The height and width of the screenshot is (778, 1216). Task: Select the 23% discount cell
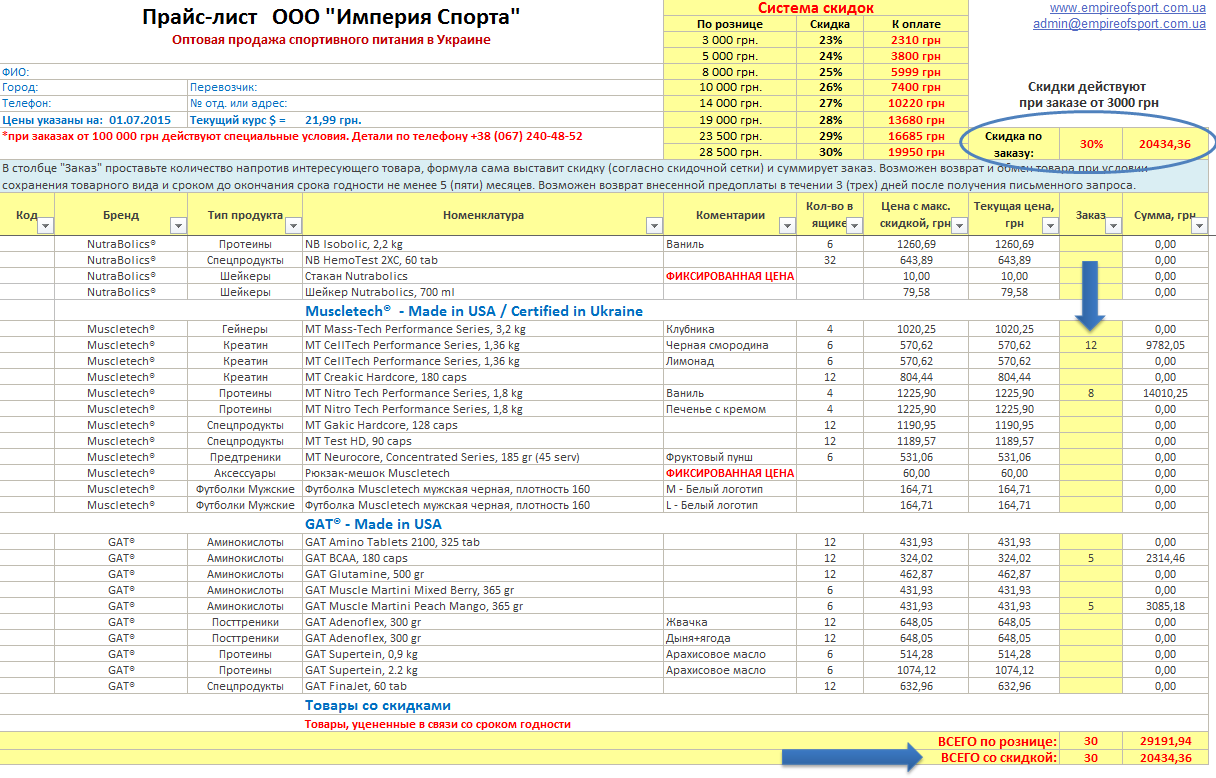tap(829, 40)
